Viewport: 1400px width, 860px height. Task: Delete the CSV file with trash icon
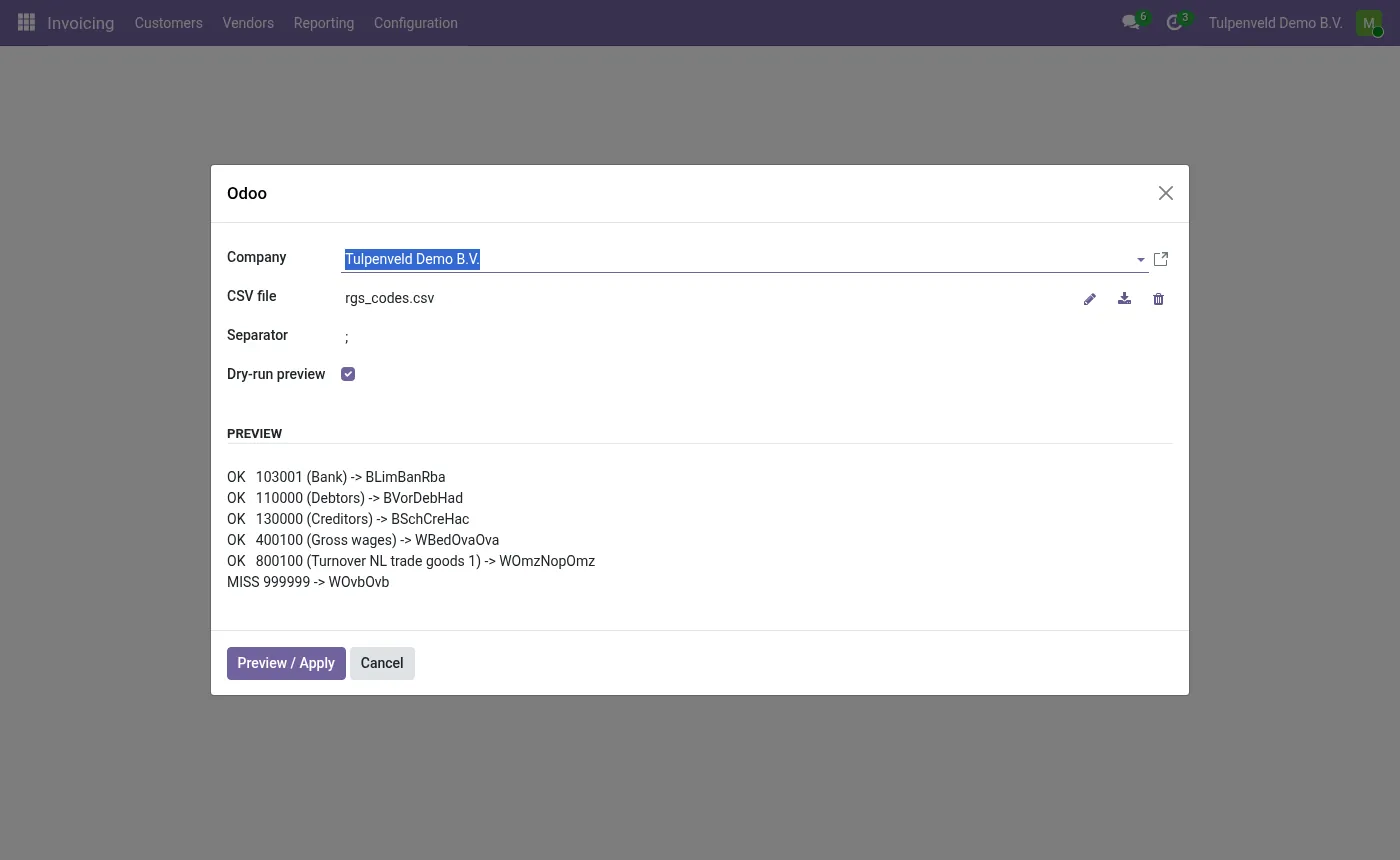1158,299
